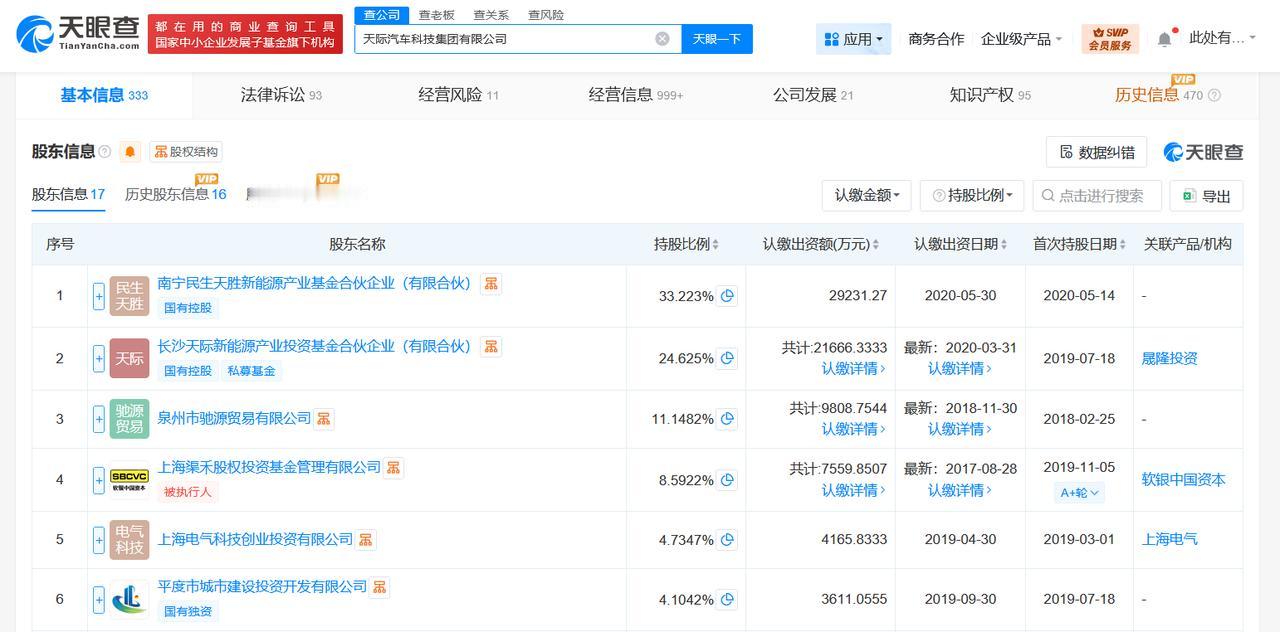Viewport: 1280px width, 632px height.
Task: Click equity structure icon after 上海渠禾股权
Action: click(393, 468)
